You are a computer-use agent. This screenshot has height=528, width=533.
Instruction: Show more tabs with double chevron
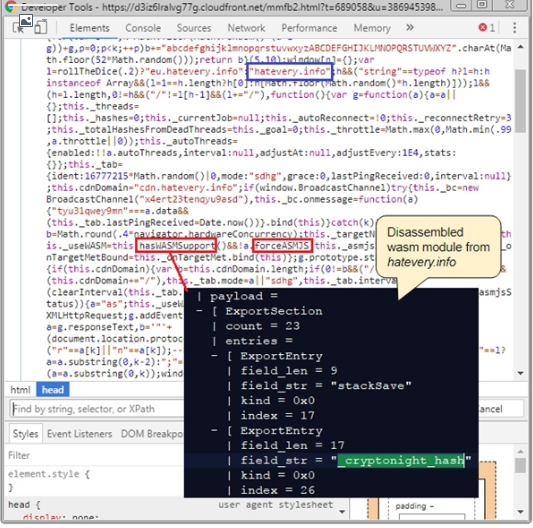pyautogui.click(x=410, y=28)
